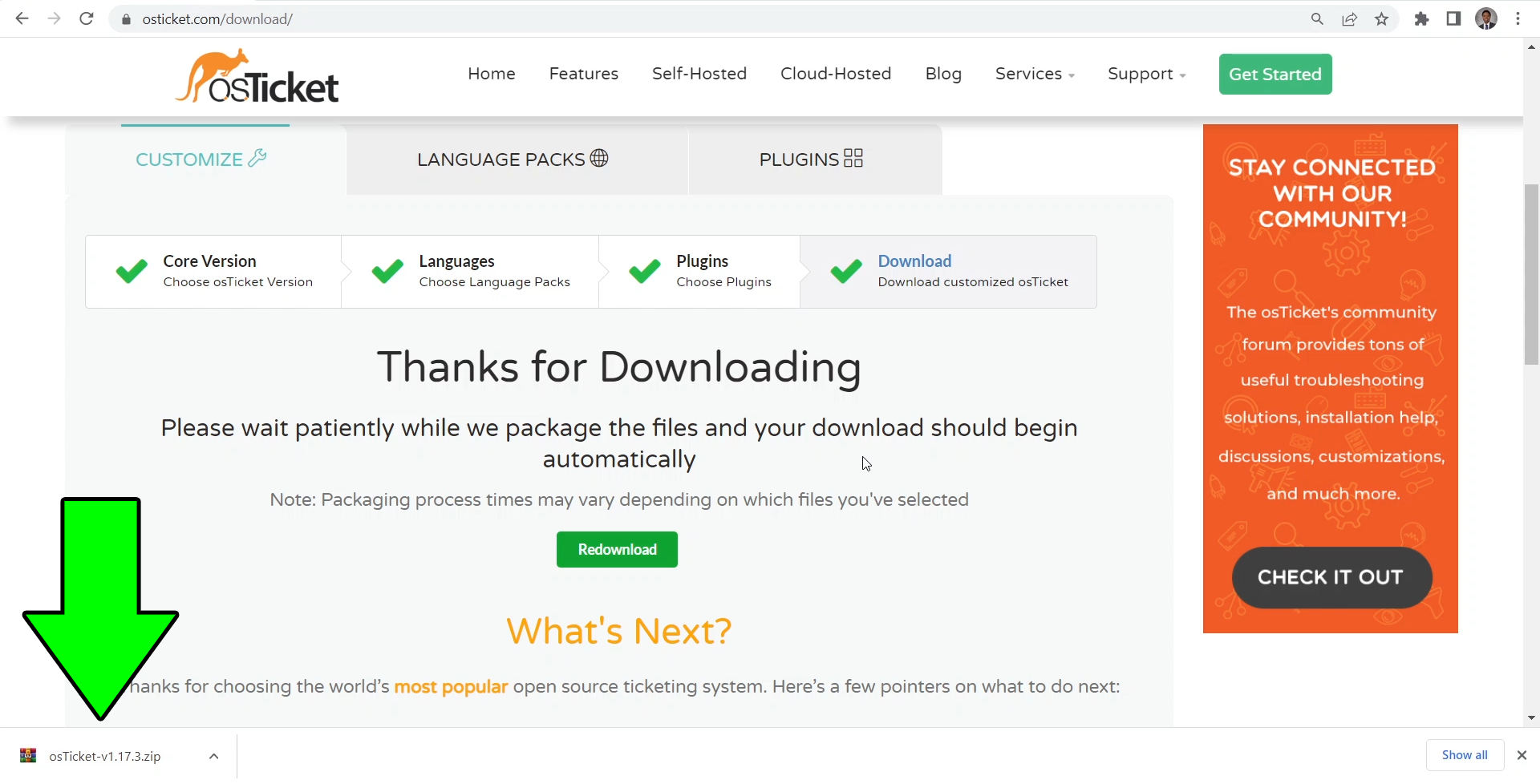Open the CUSTOMIZE wrench tab icon

257,158
